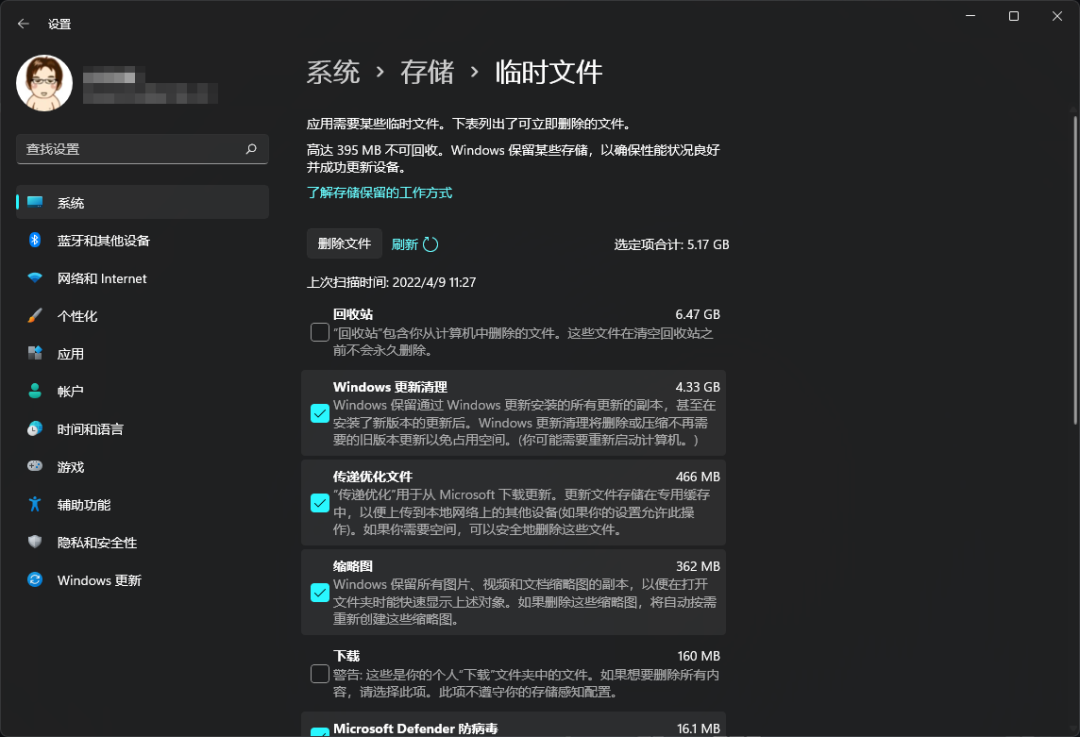Click the 466 MB size value

coord(698,477)
